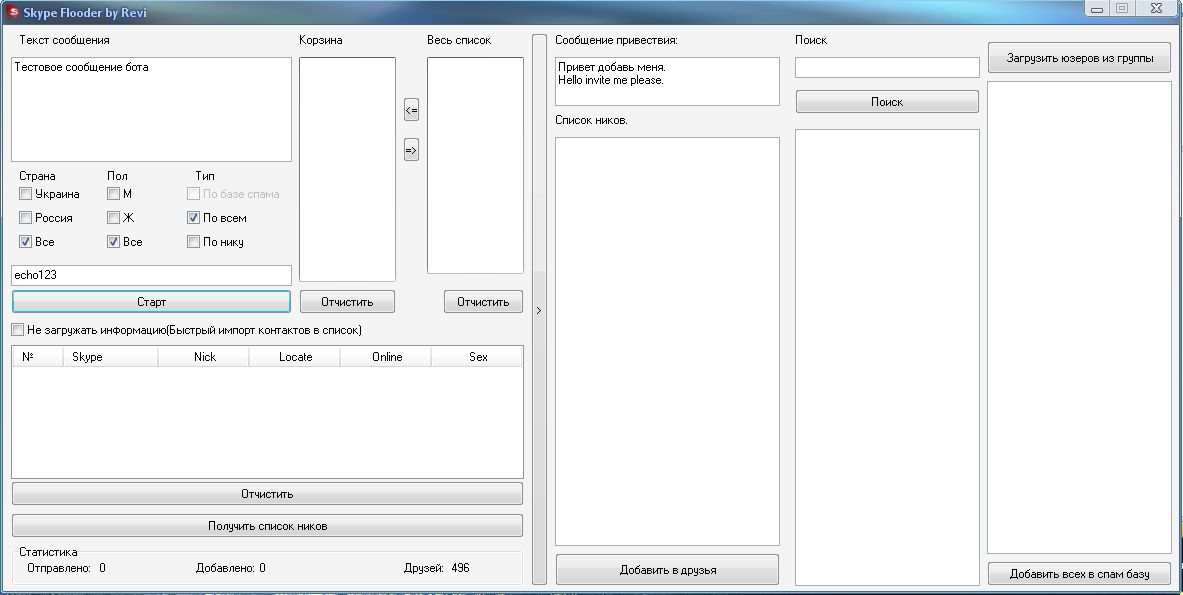Minimize the Skype Flooder window

1097,8
